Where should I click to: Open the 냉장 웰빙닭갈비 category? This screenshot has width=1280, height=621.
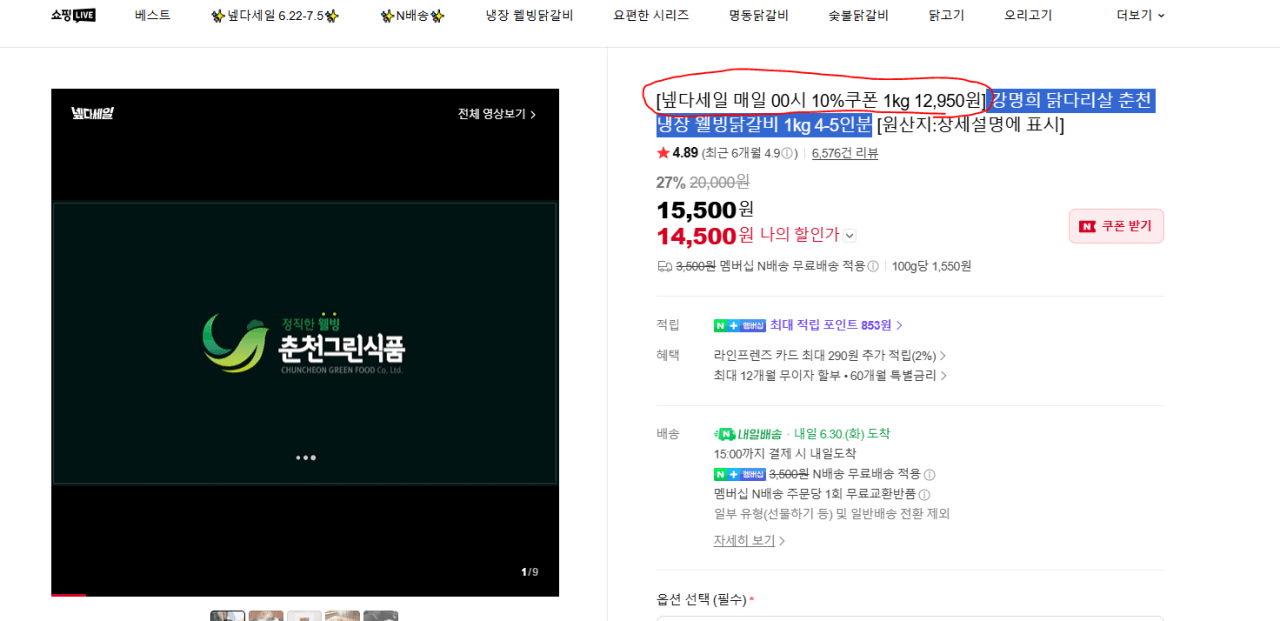[x=529, y=15]
